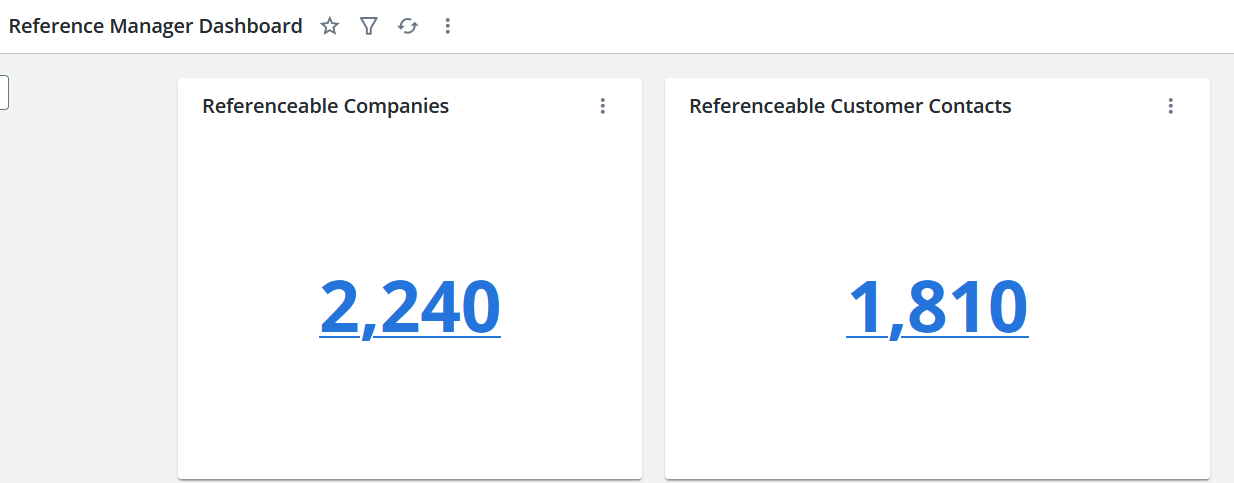
Task: Click the gray gap between the two cards
Action: pos(653,278)
